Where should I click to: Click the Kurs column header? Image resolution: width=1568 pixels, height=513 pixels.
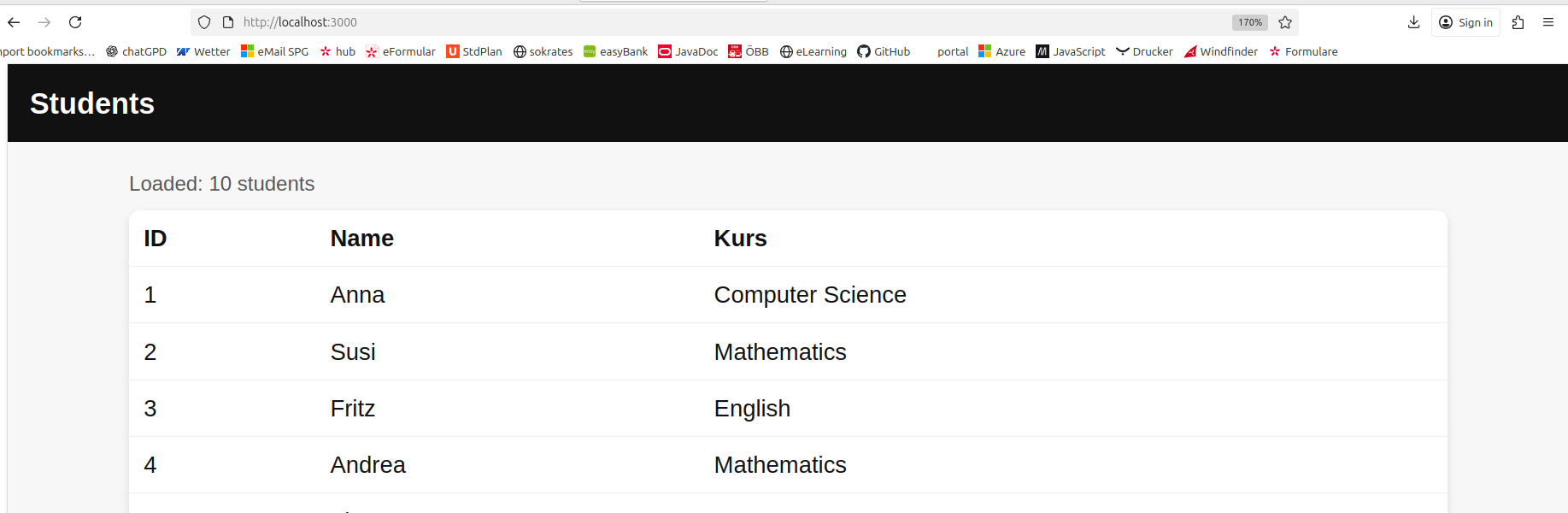(740, 239)
